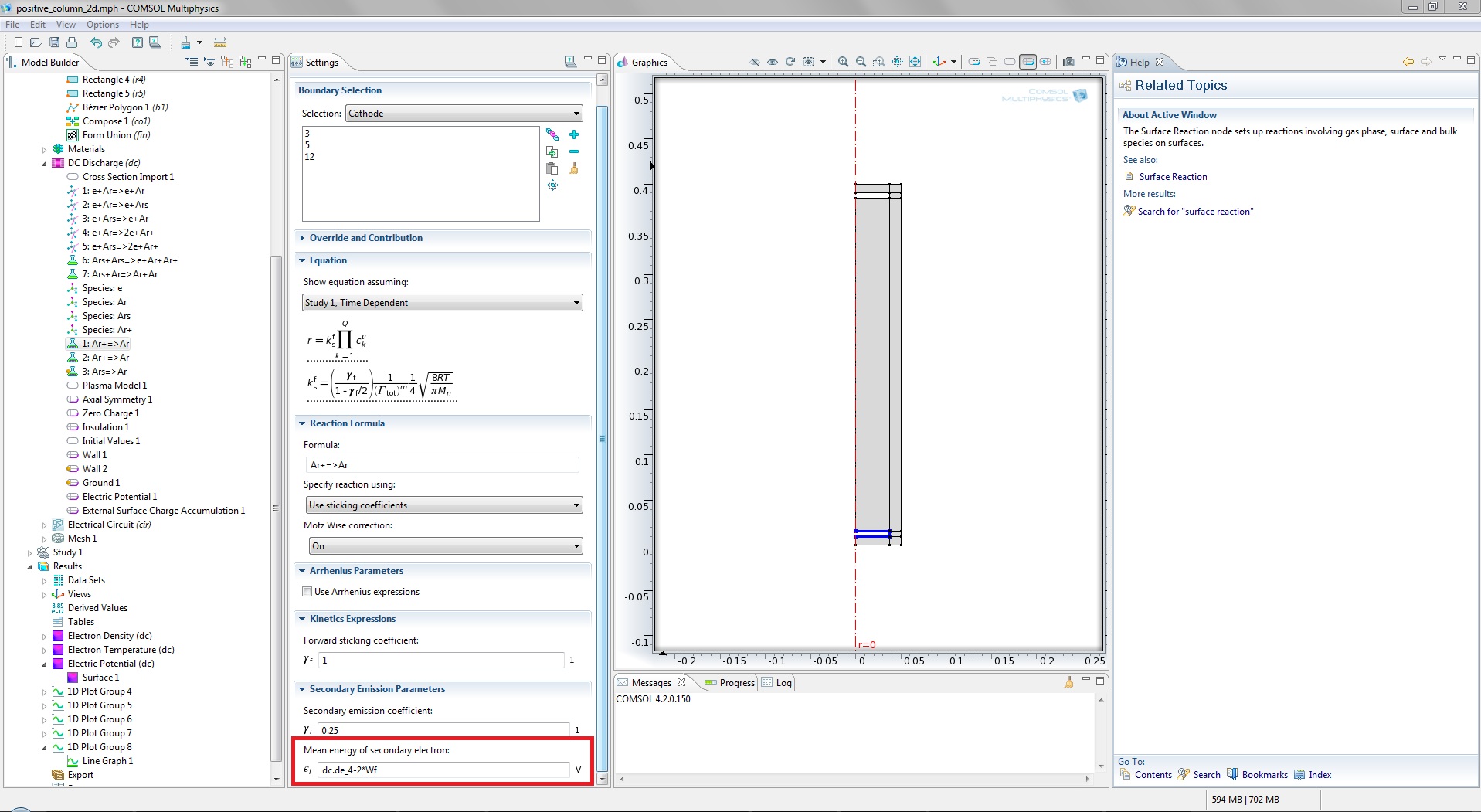Click the Zoom Out magnifier icon
Screen dimensions: 1481x812
coord(861,62)
